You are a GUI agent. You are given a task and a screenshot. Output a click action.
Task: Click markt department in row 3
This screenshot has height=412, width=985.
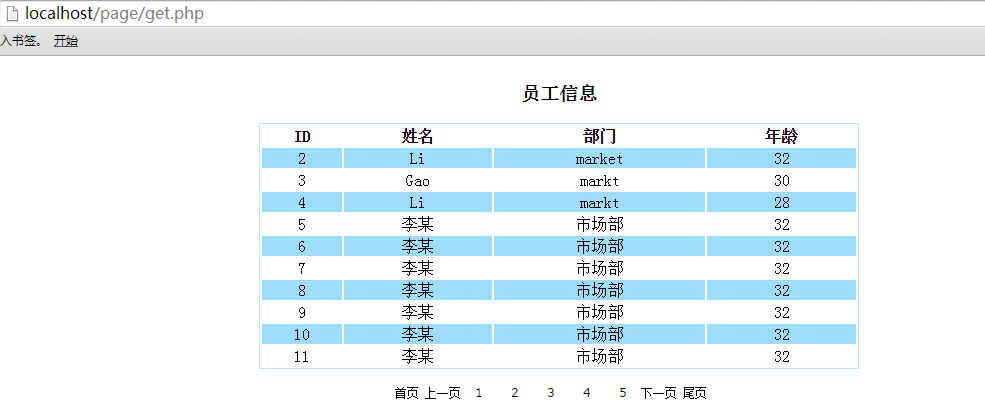click(x=599, y=181)
